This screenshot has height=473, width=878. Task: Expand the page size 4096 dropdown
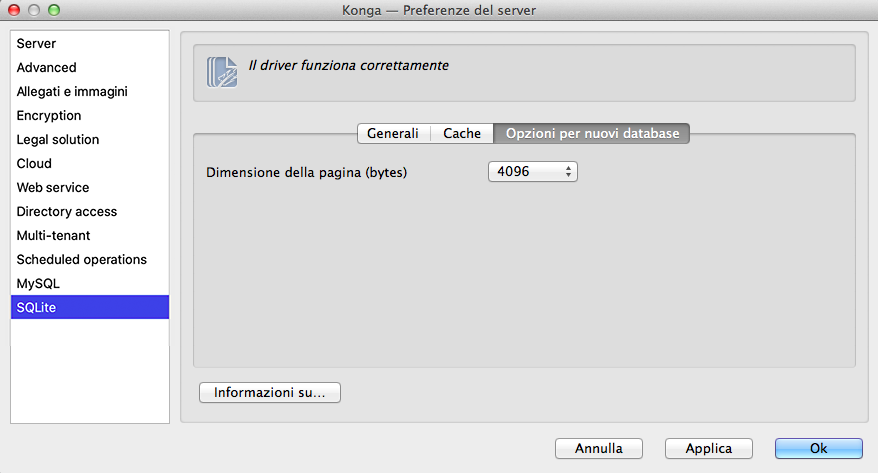click(x=533, y=172)
